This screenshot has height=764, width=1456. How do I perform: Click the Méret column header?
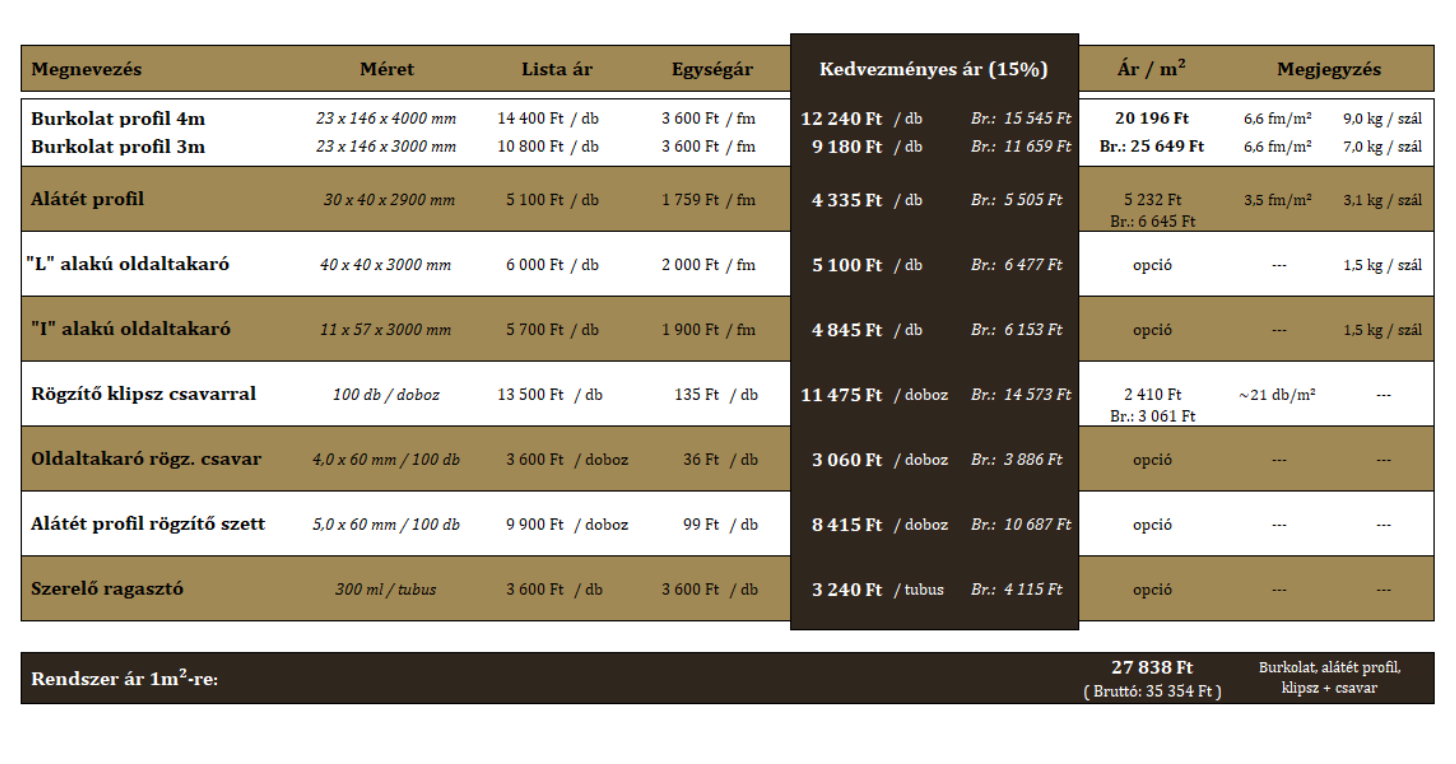coord(387,69)
